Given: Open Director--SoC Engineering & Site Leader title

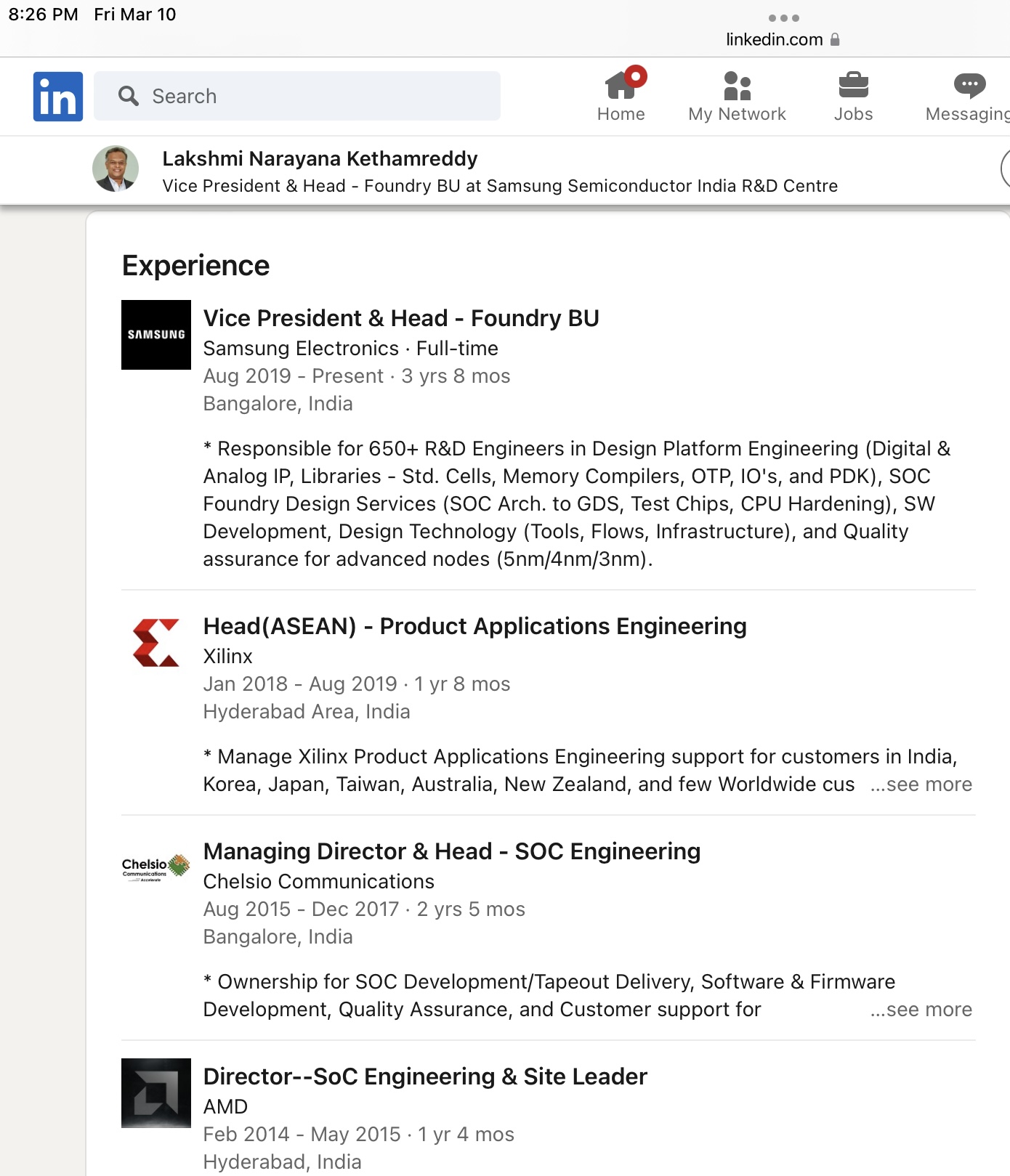Looking at the screenshot, I should pyautogui.click(x=425, y=1076).
